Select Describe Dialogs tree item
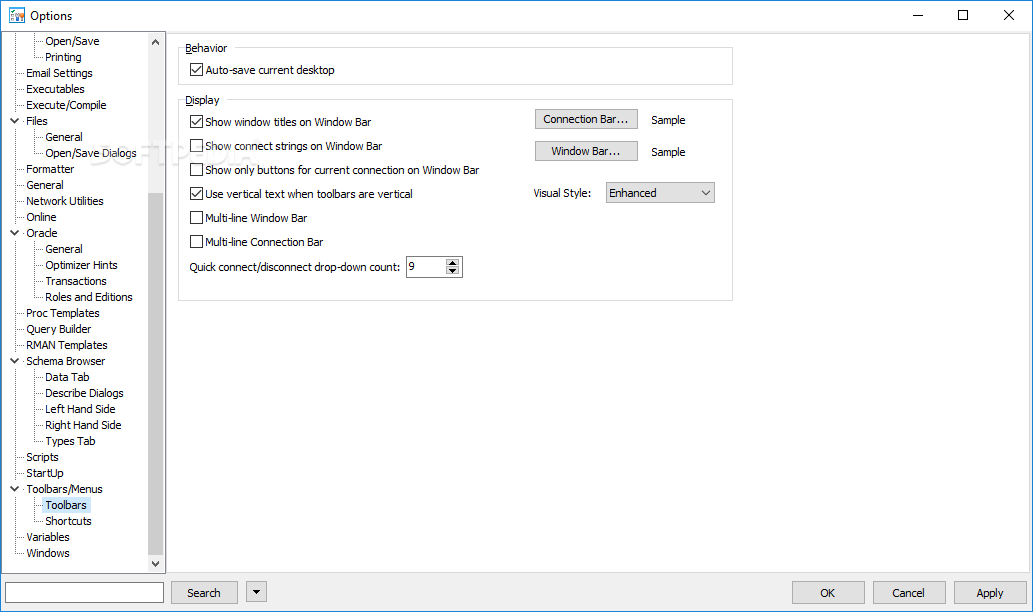Viewport: 1033px width, 612px height. pos(84,393)
